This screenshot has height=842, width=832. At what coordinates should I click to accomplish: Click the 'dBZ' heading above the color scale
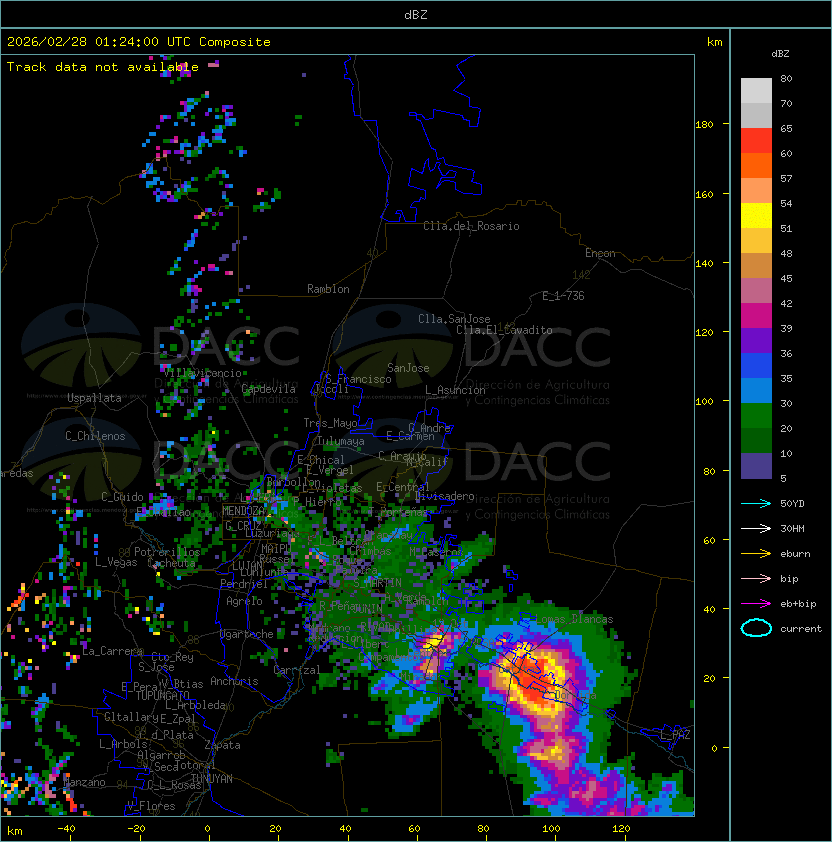(x=780, y=54)
